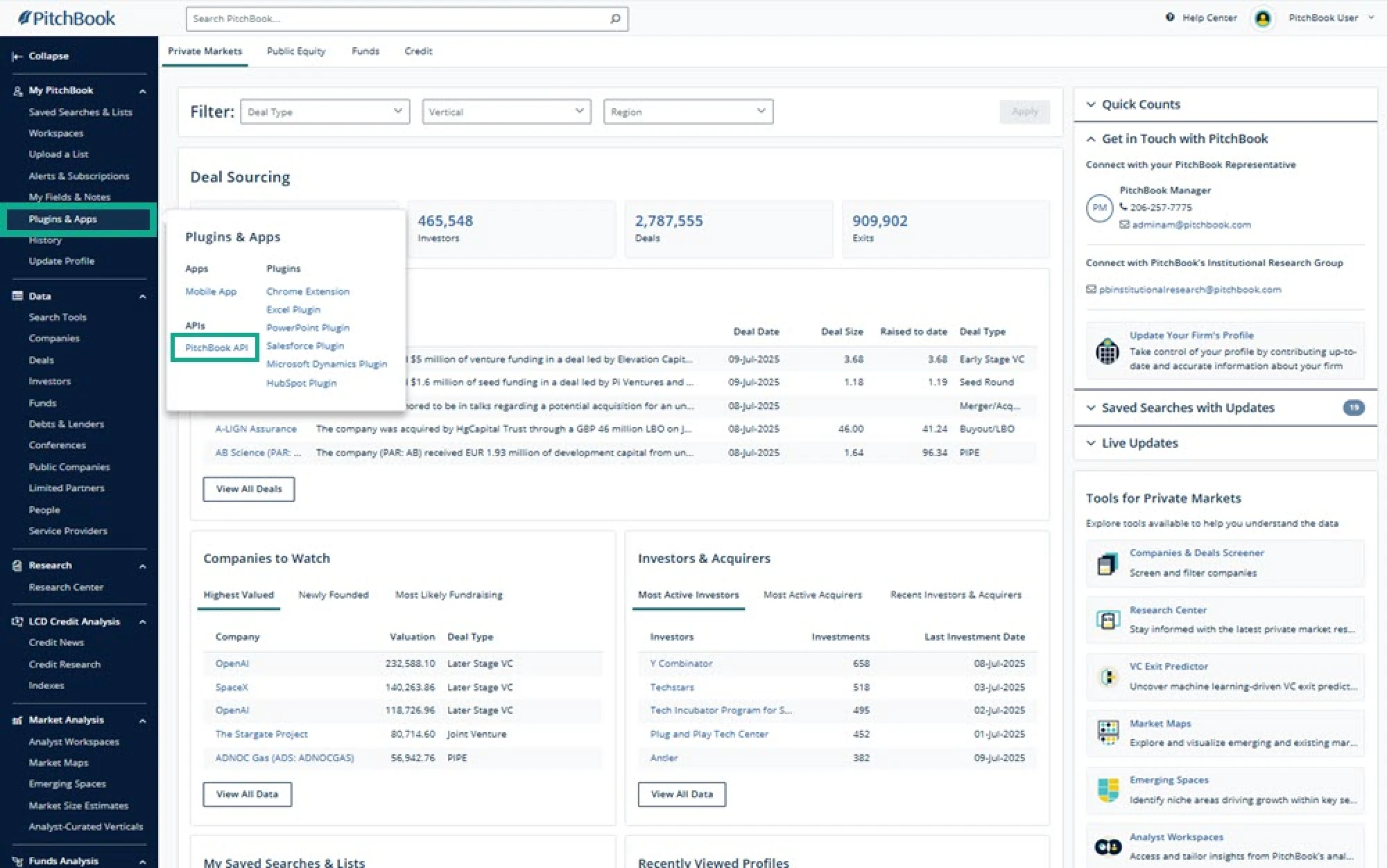Viewport: 1387px width, 868px height.
Task: Click the Collapse sidebar arrow icon
Action: point(17,56)
